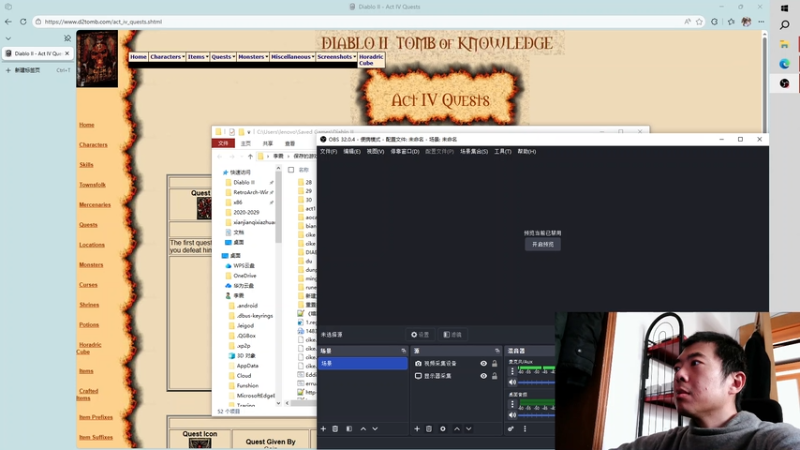Open the Miscellaneous dropdown on site nav
Screen dimensions: 800x450
click(x=292, y=57)
